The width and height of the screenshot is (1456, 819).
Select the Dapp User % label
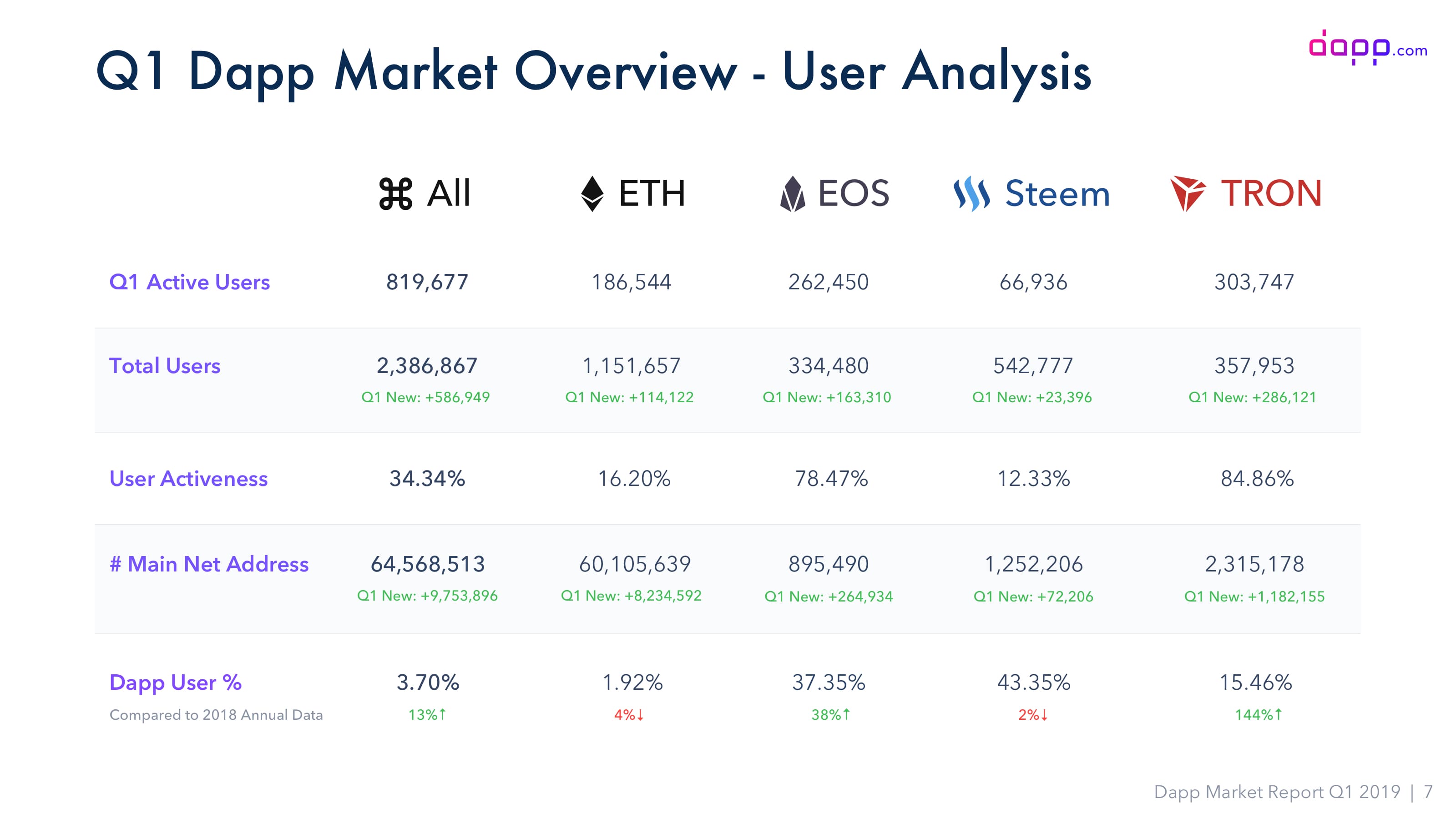[175, 683]
